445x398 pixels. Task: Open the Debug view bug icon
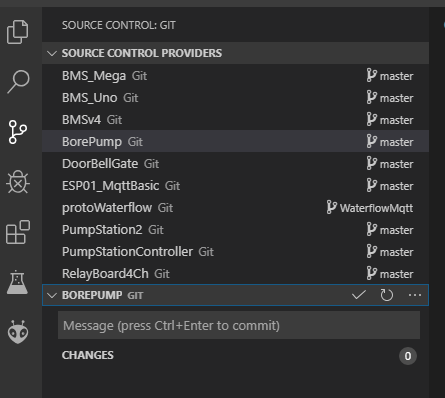pyautogui.click(x=18, y=182)
